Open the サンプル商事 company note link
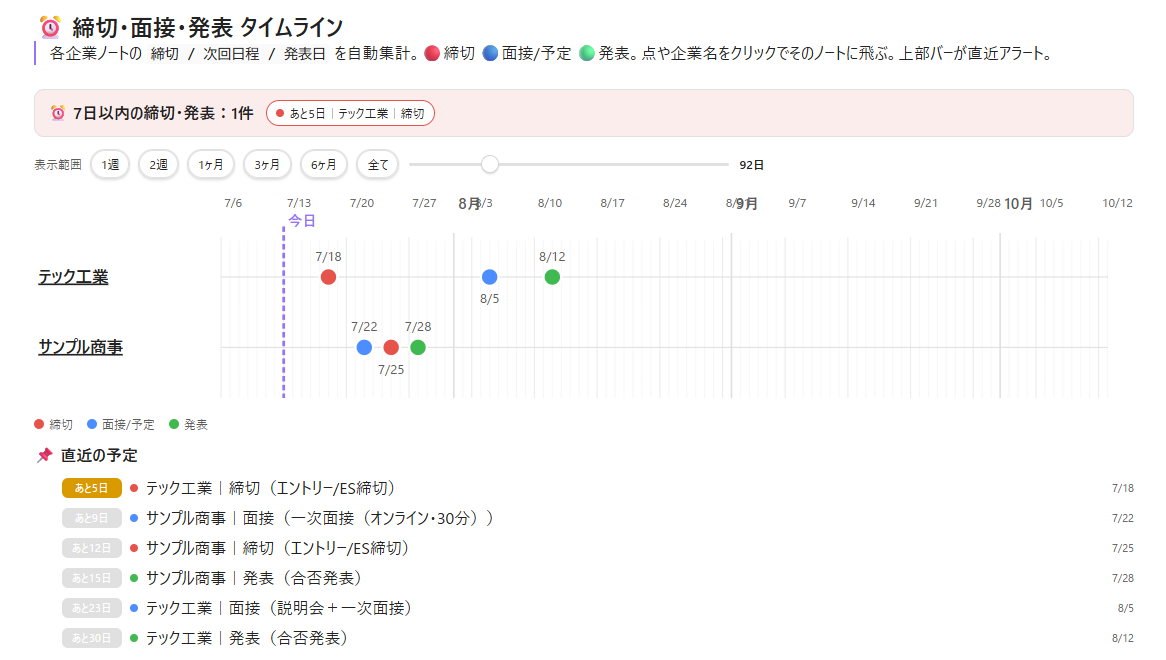The width and height of the screenshot is (1166, 660). (80, 347)
